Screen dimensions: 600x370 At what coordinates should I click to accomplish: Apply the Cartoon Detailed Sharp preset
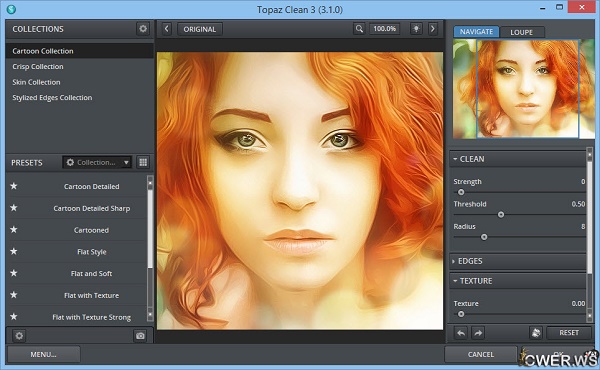coord(91,208)
